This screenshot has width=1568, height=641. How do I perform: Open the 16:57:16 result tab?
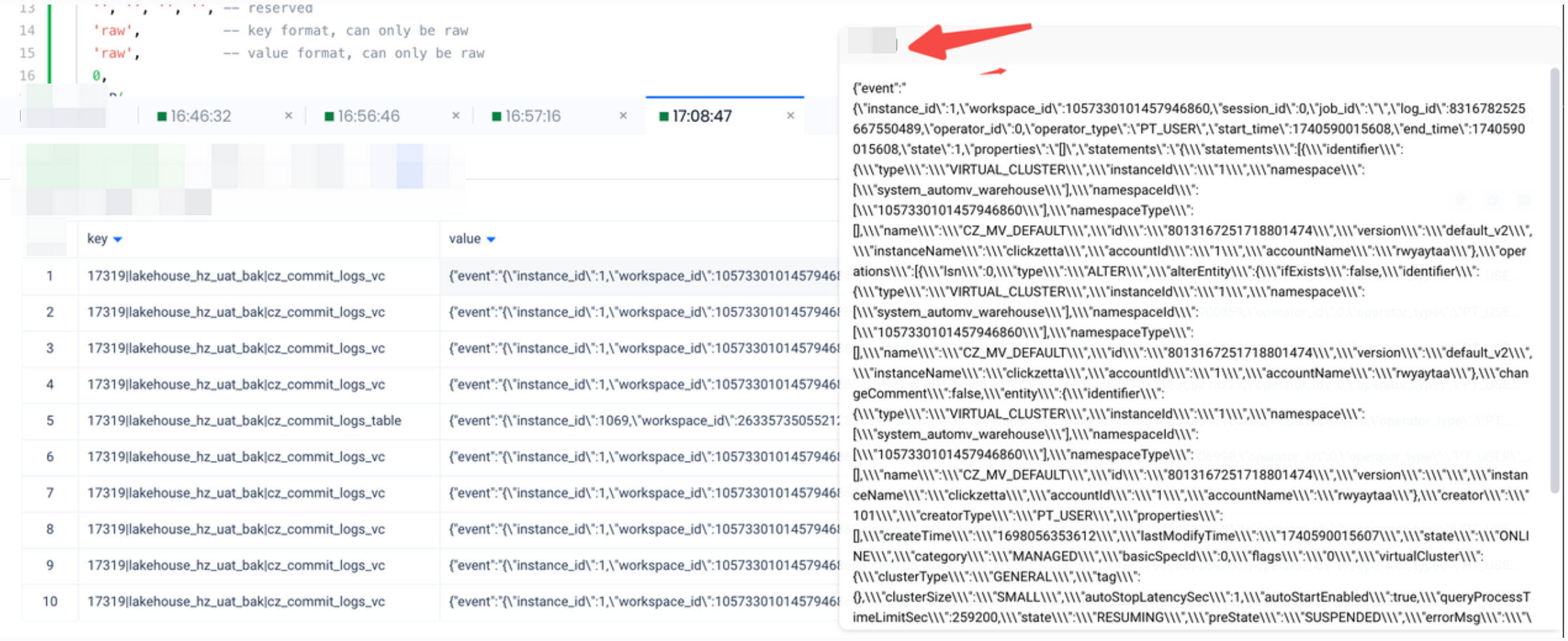click(532, 116)
